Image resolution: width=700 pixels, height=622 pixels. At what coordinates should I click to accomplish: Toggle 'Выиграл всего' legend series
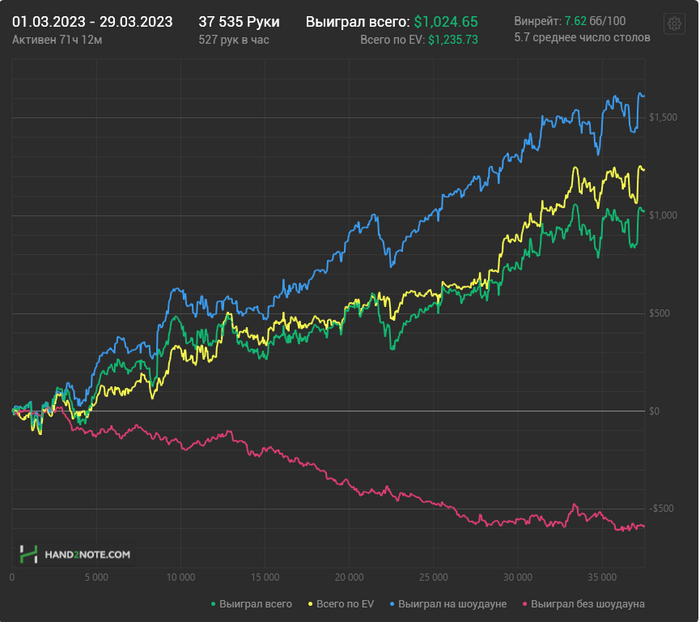coord(251,604)
